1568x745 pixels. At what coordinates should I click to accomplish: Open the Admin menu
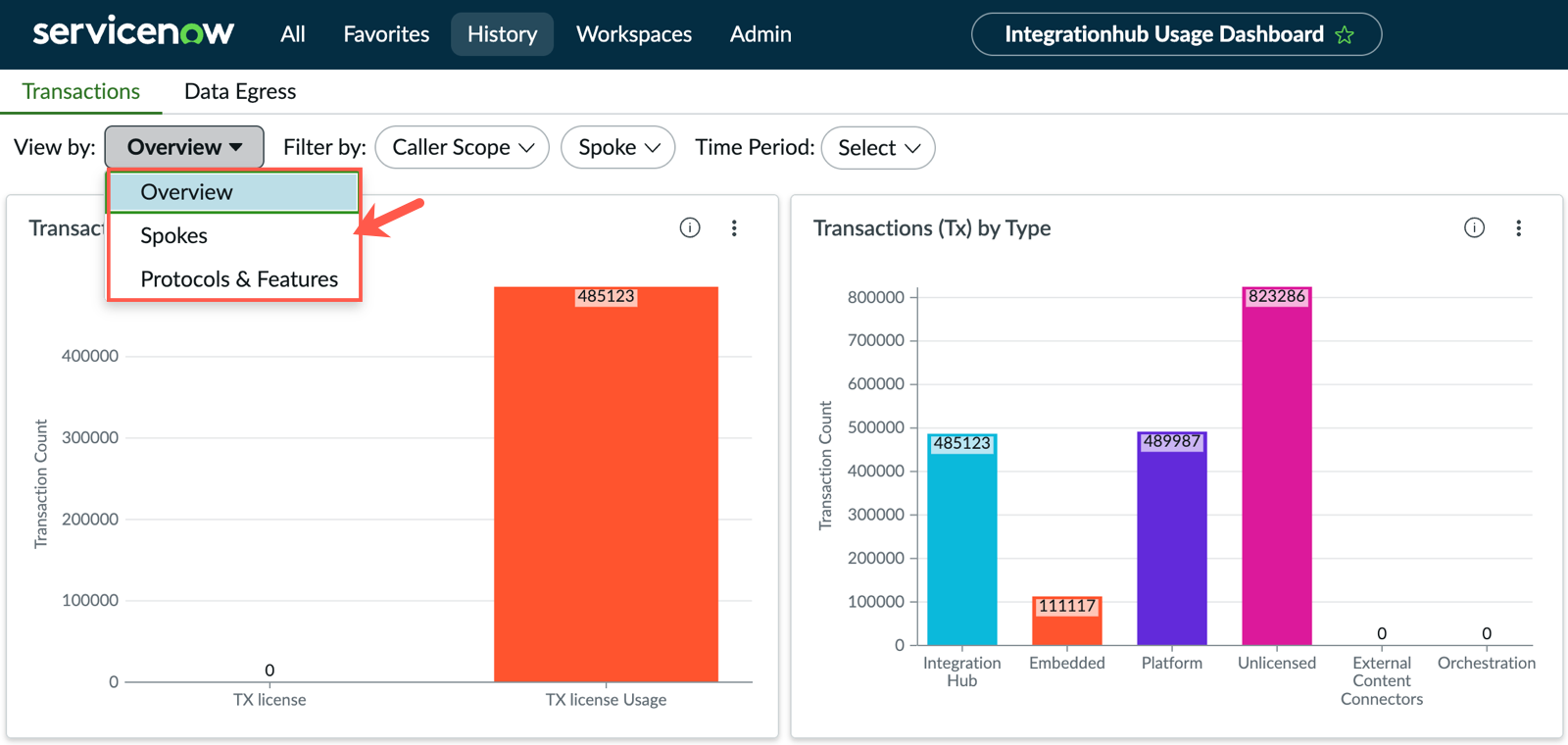(x=760, y=34)
